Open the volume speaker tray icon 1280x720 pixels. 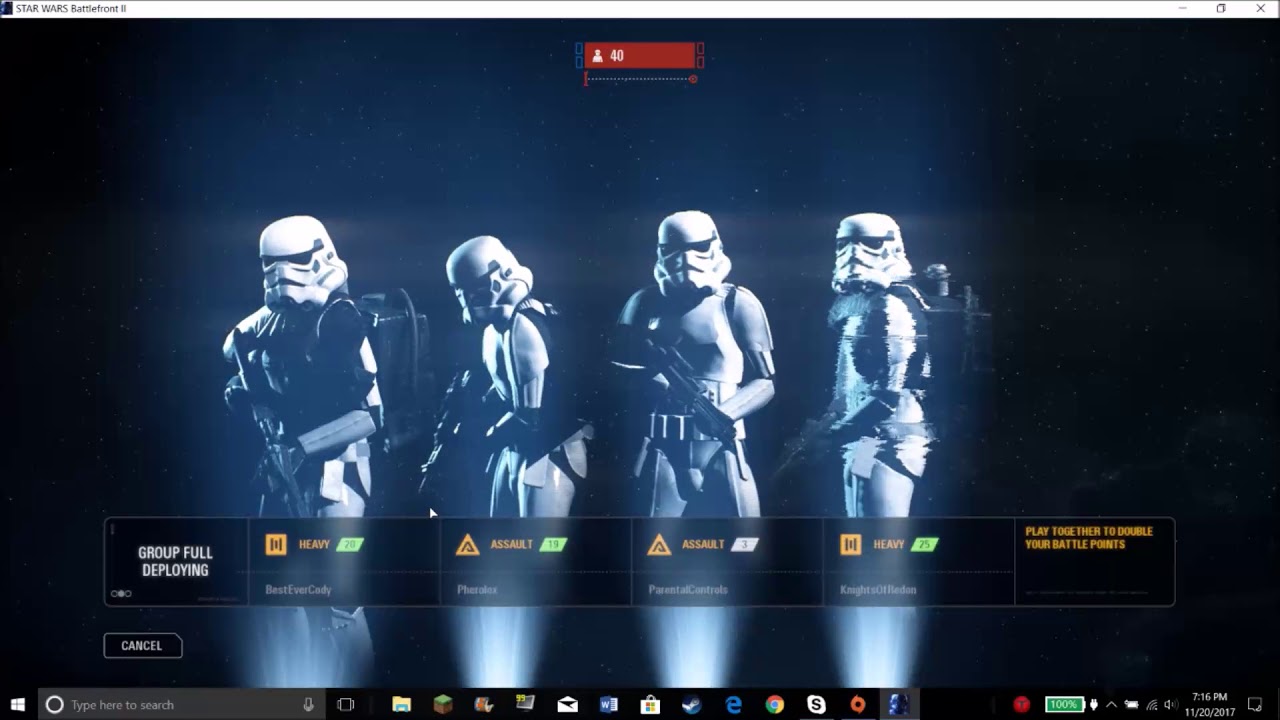pos(1171,705)
